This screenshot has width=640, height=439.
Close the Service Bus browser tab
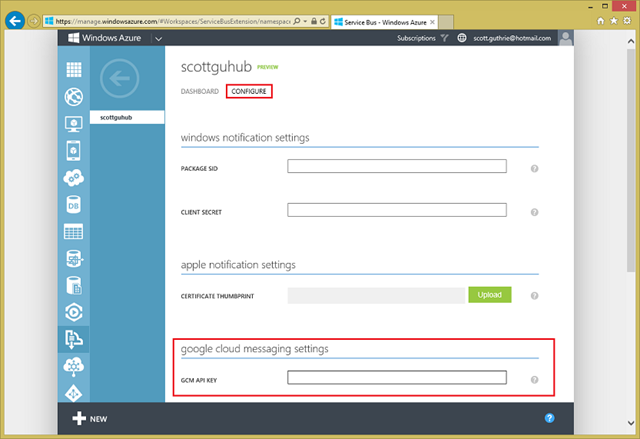click(x=432, y=22)
